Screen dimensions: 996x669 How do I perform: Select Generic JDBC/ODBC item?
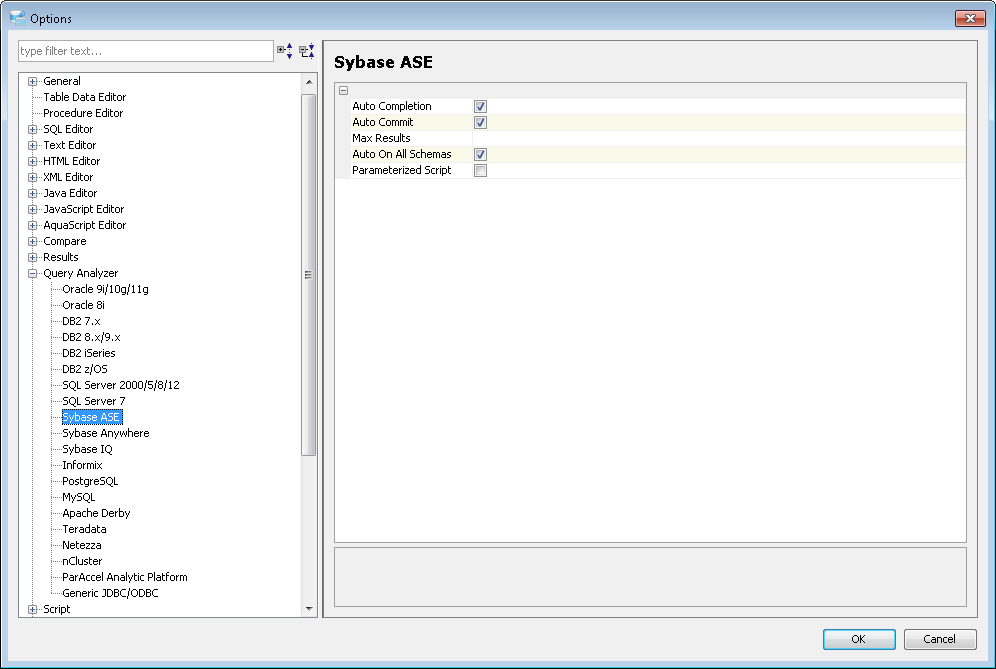tap(111, 593)
